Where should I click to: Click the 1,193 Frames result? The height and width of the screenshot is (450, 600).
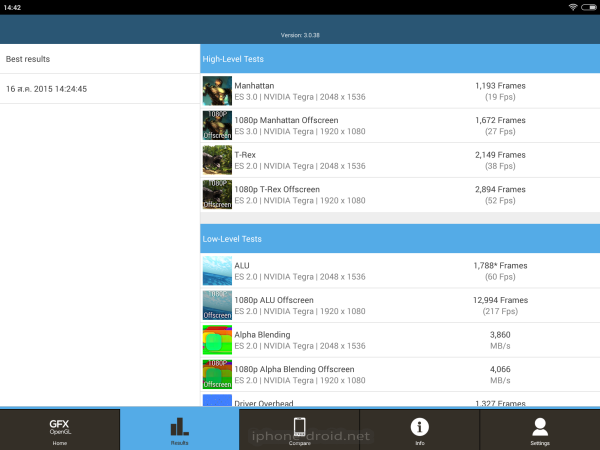click(500, 86)
